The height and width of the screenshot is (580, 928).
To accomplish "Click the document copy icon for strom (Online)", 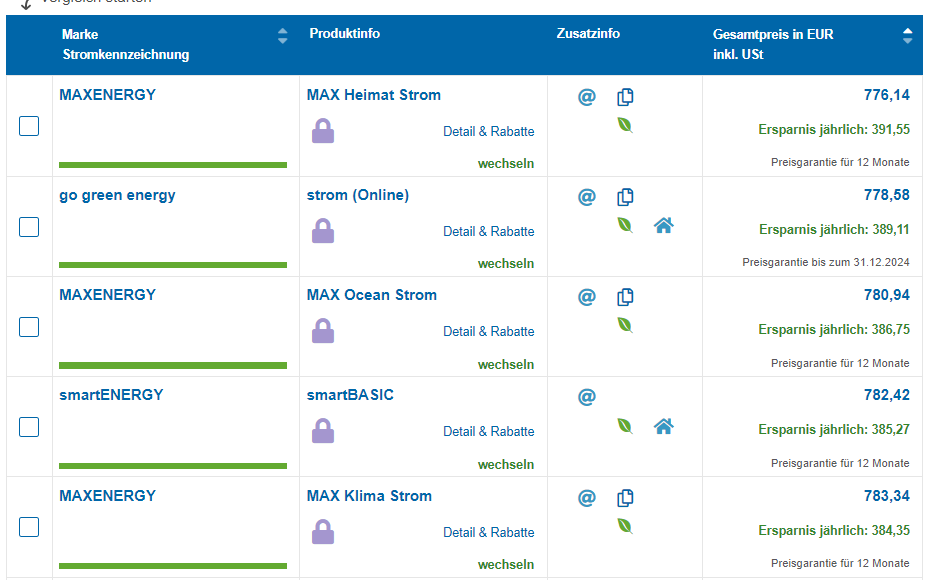I will tap(625, 196).
